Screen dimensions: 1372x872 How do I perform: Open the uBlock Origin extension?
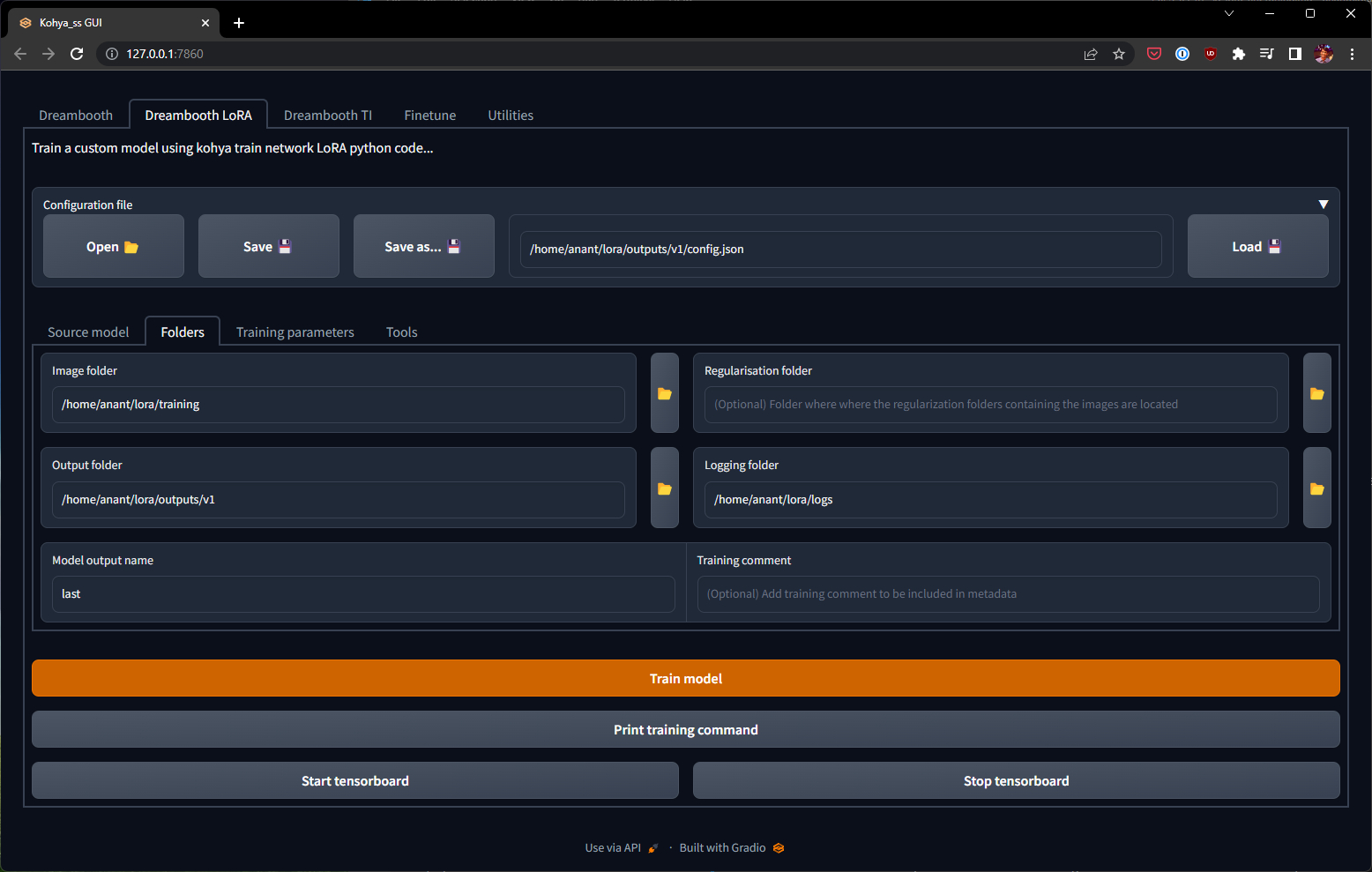pos(1211,54)
